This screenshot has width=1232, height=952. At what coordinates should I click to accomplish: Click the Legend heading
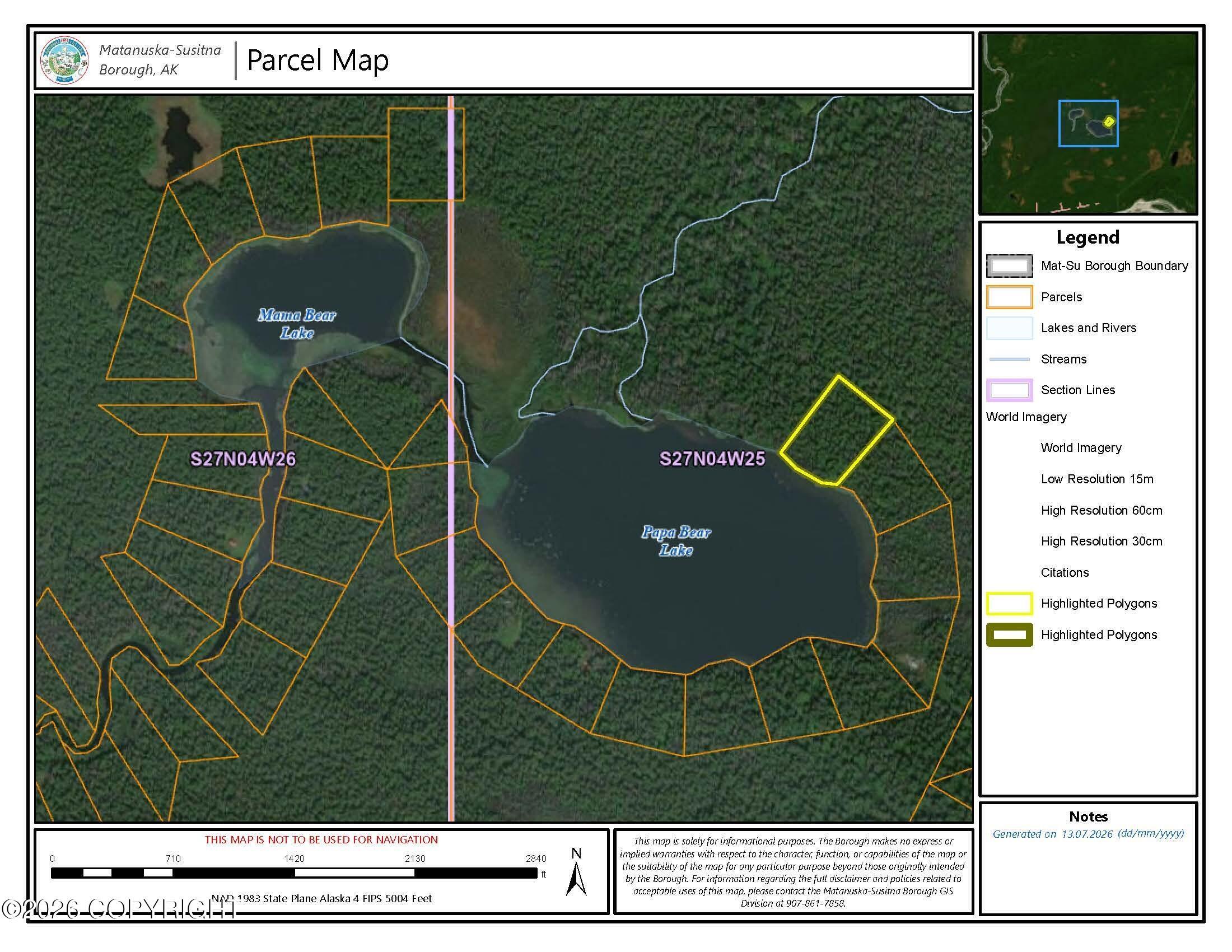(1088, 237)
